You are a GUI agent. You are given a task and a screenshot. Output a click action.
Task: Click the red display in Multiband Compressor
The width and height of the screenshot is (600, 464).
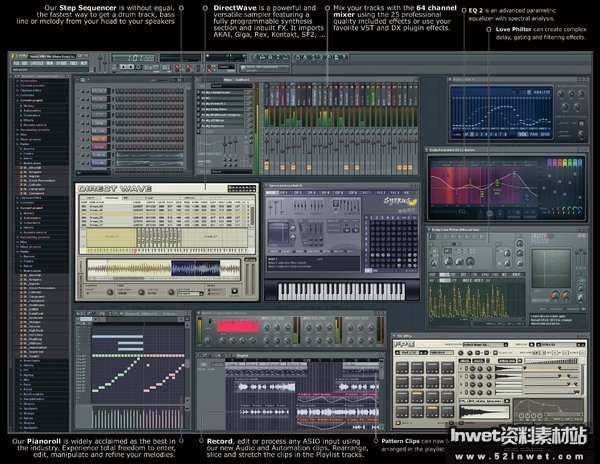click(x=238, y=326)
